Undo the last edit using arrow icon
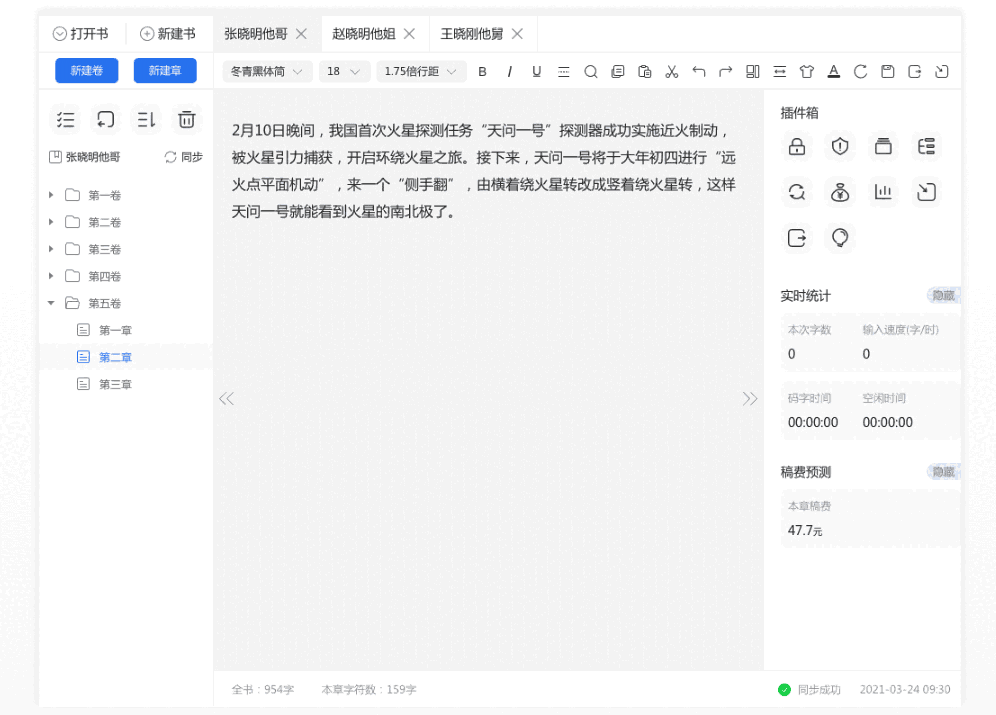This screenshot has width=996, height=715. pyautogui.click(x=699, y=71)
